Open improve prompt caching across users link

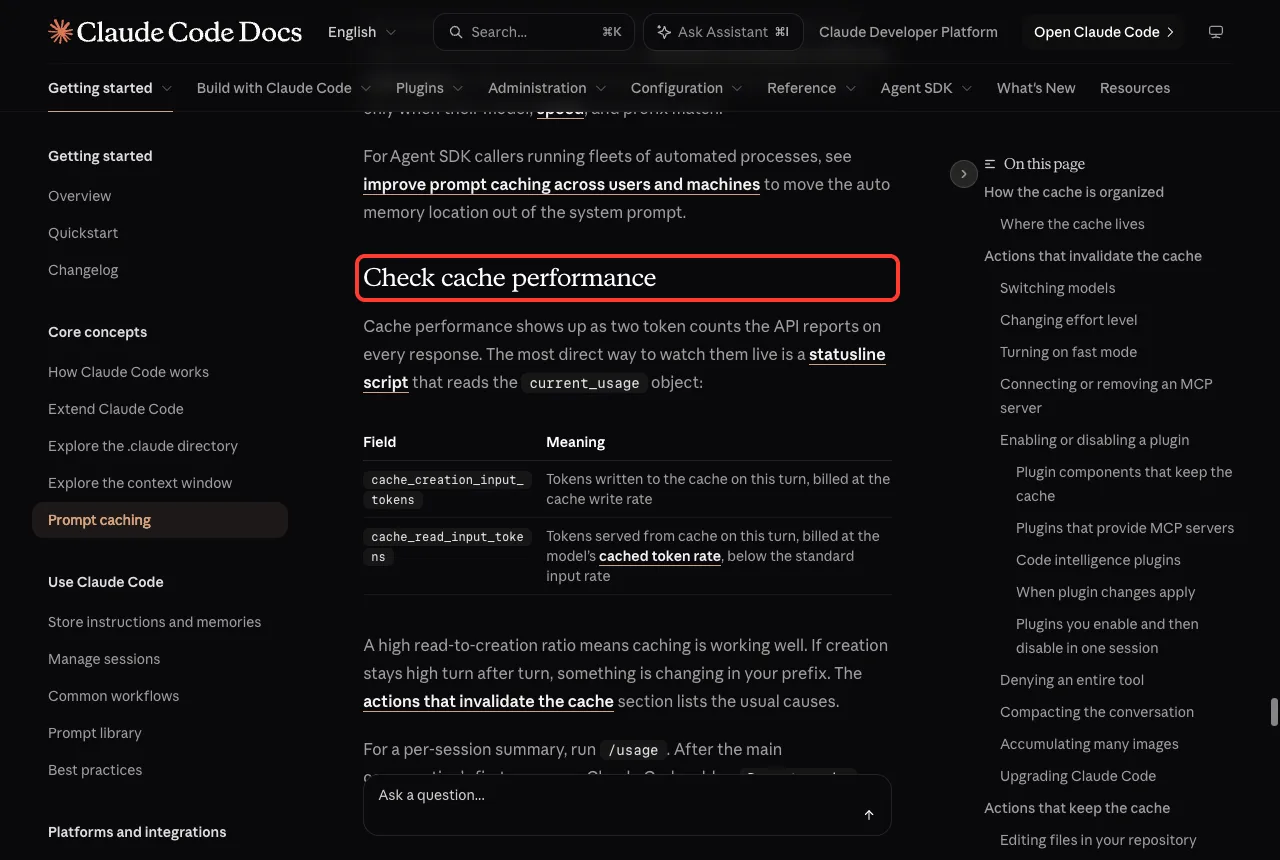[x=561, y=184]
